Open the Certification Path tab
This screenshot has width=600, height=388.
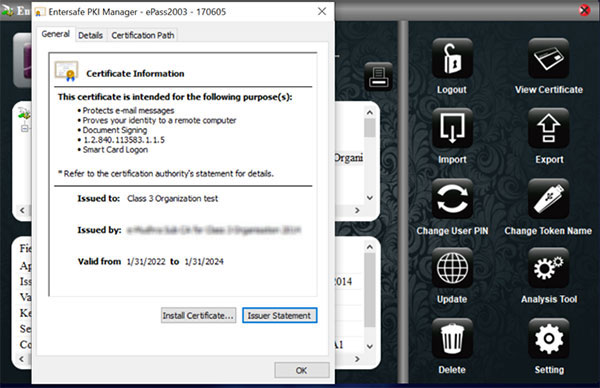click(143, 35)
